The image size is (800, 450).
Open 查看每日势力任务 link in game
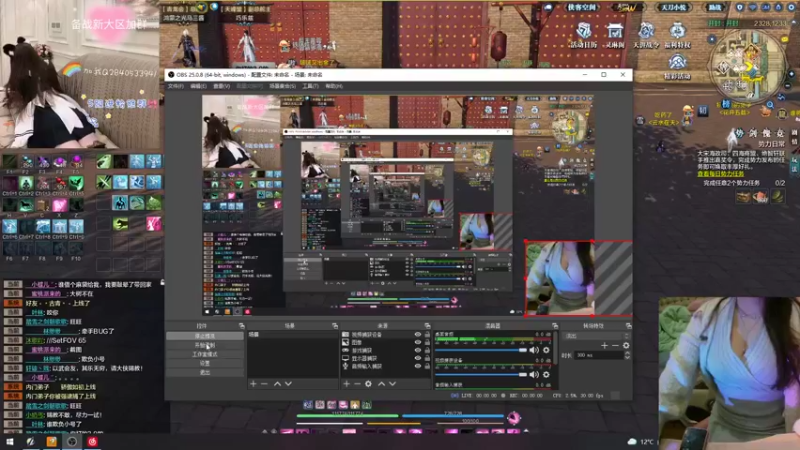tap(720, 174)
